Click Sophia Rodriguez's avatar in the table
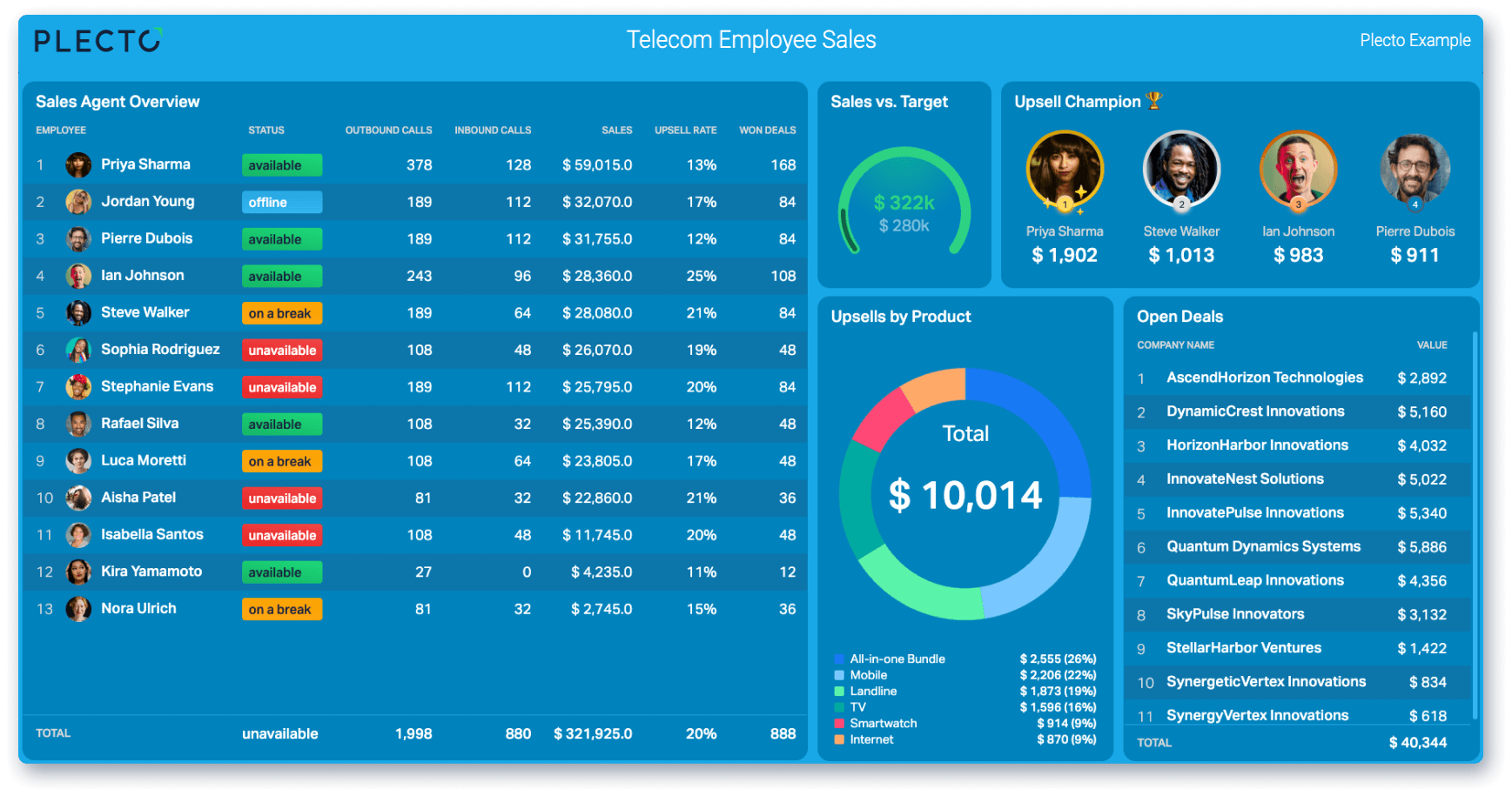The width and height of the screenshot is (1512, 796). [x=78, y=350]
